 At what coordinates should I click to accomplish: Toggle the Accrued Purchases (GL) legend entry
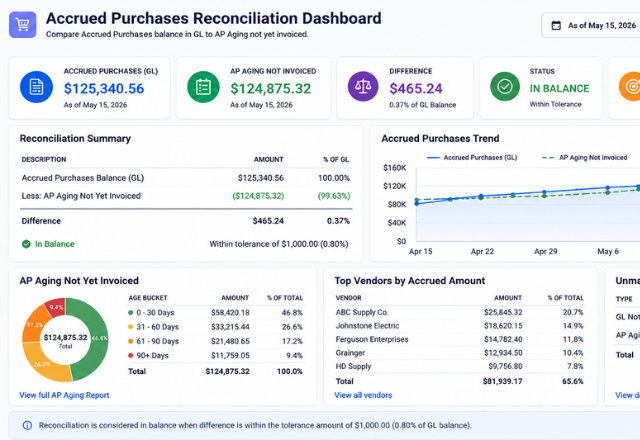click(x=471, y=158)
